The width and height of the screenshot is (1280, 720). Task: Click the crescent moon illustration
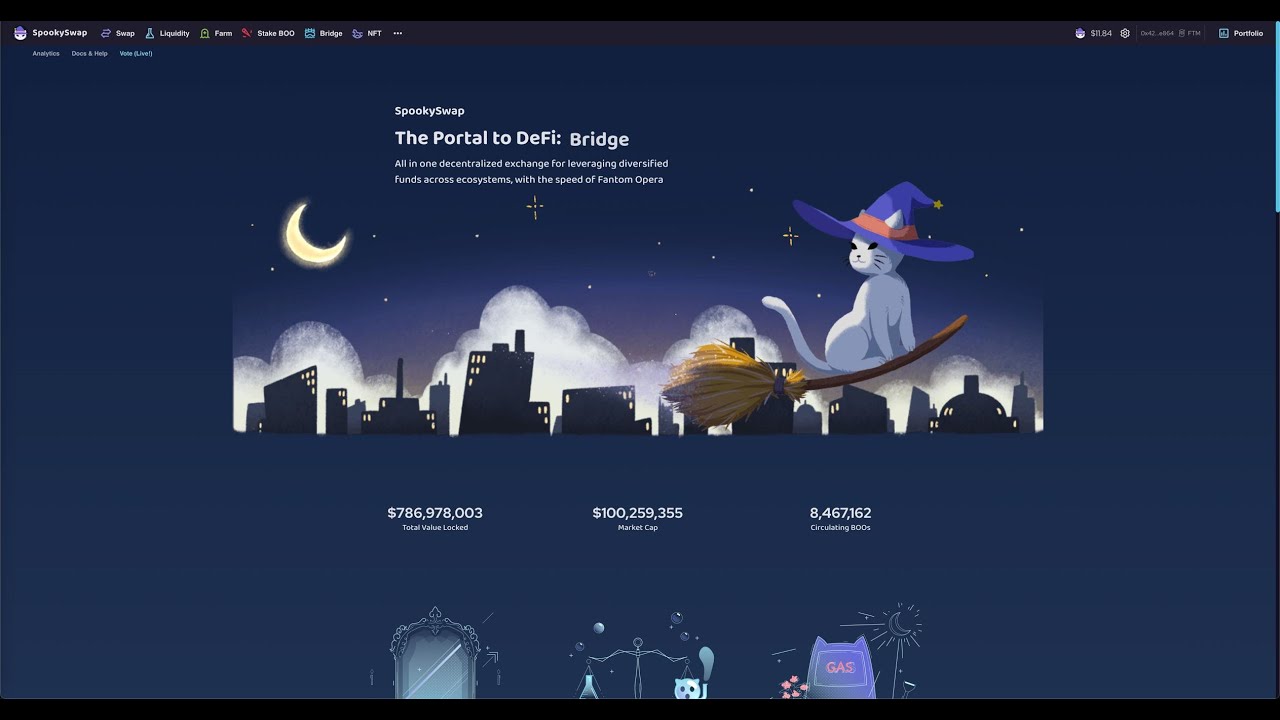(315, 235)
